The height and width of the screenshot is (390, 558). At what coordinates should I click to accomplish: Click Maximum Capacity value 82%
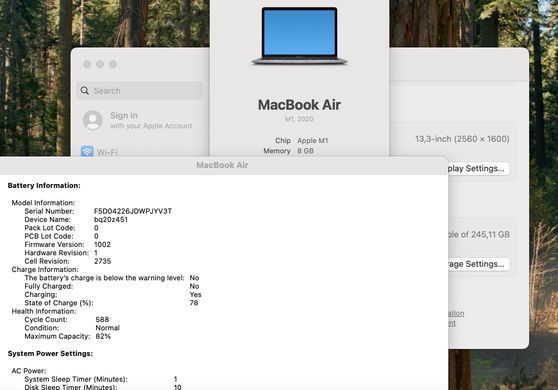tap(103, 336)
